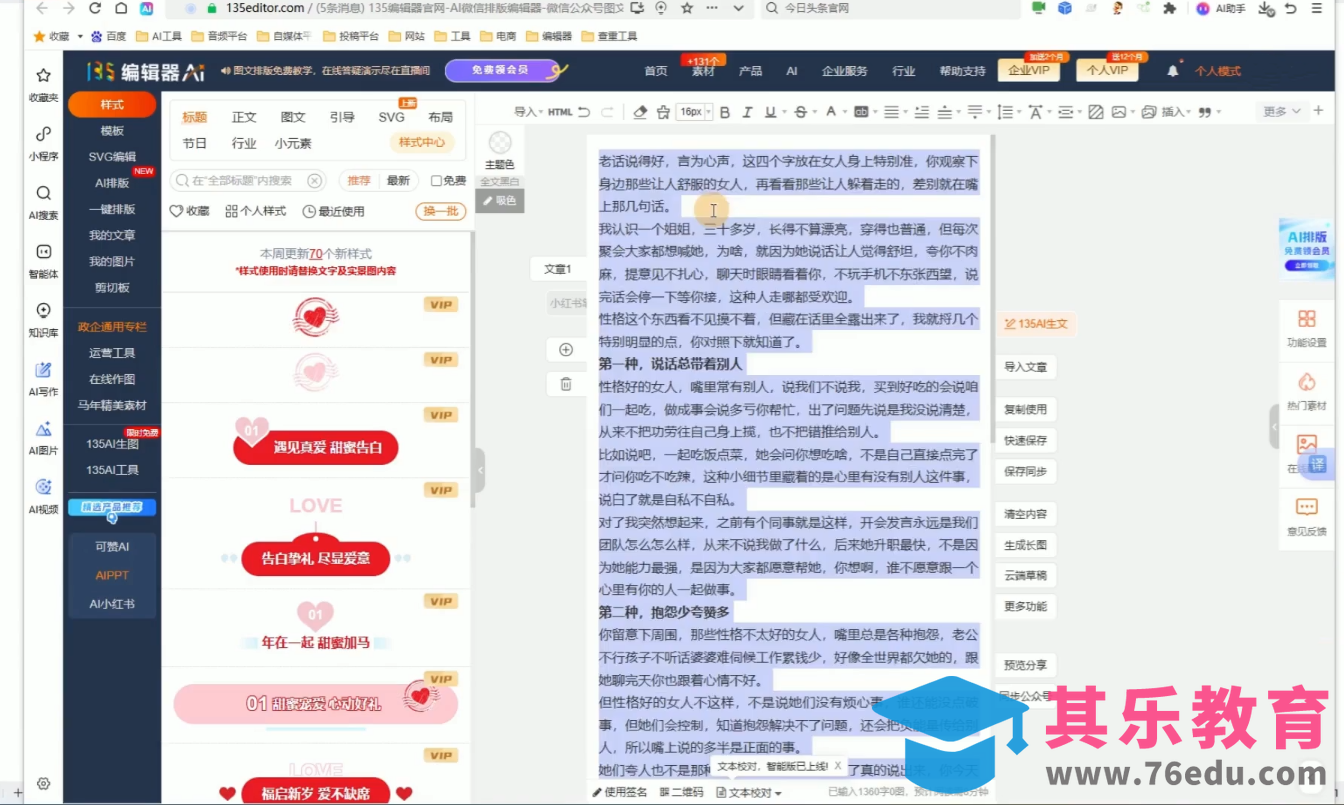Click the line spacing icon

click(x=1006, y=111)
